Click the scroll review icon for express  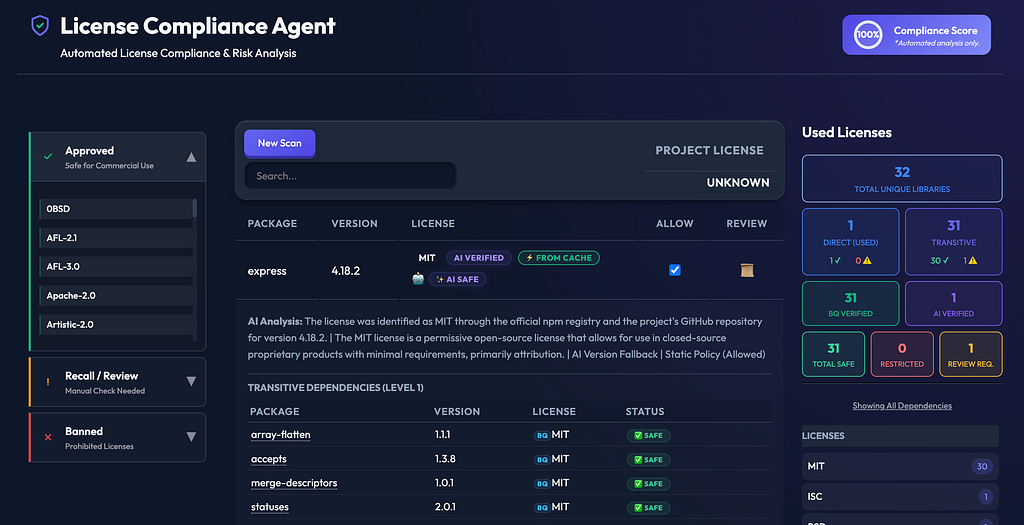point(747,270)
